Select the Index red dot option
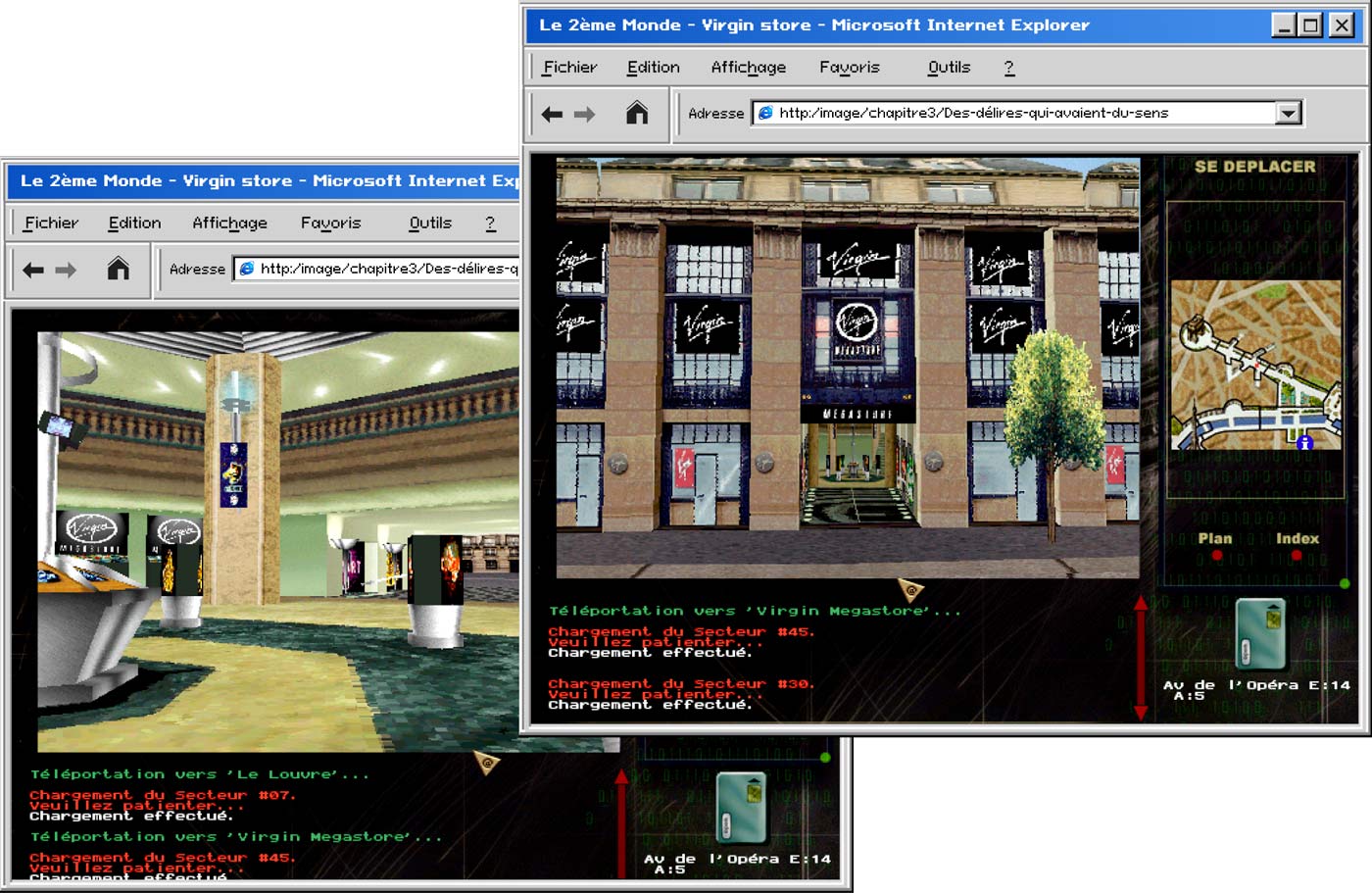This screenshot has height=893, width=1372. point(1297,556)
